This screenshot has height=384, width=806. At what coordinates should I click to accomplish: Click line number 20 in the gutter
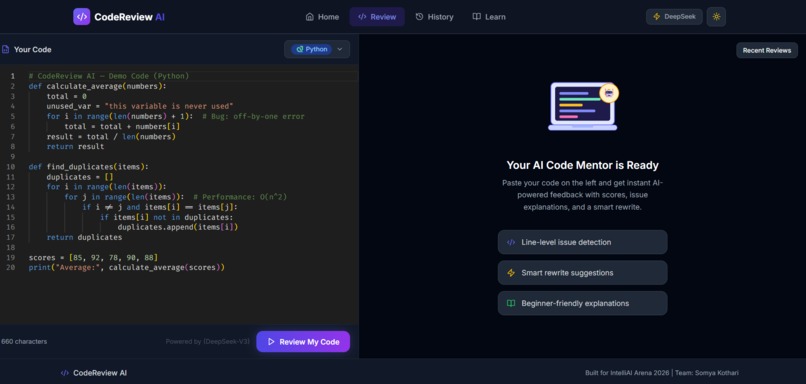click(x=11, y=268)
